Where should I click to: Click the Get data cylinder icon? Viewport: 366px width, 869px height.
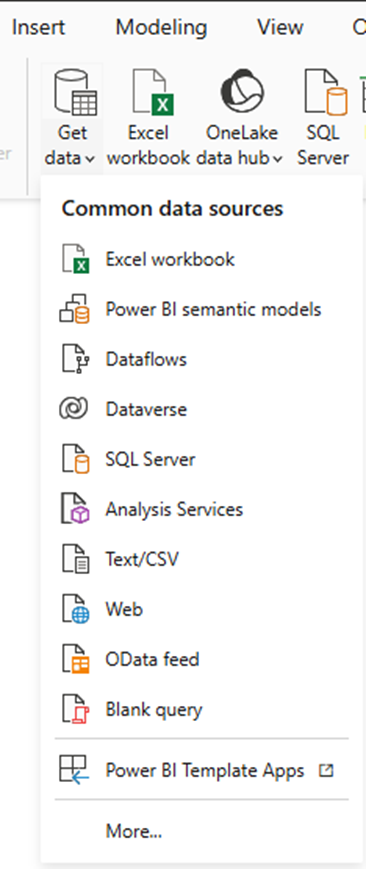(75, 92)
